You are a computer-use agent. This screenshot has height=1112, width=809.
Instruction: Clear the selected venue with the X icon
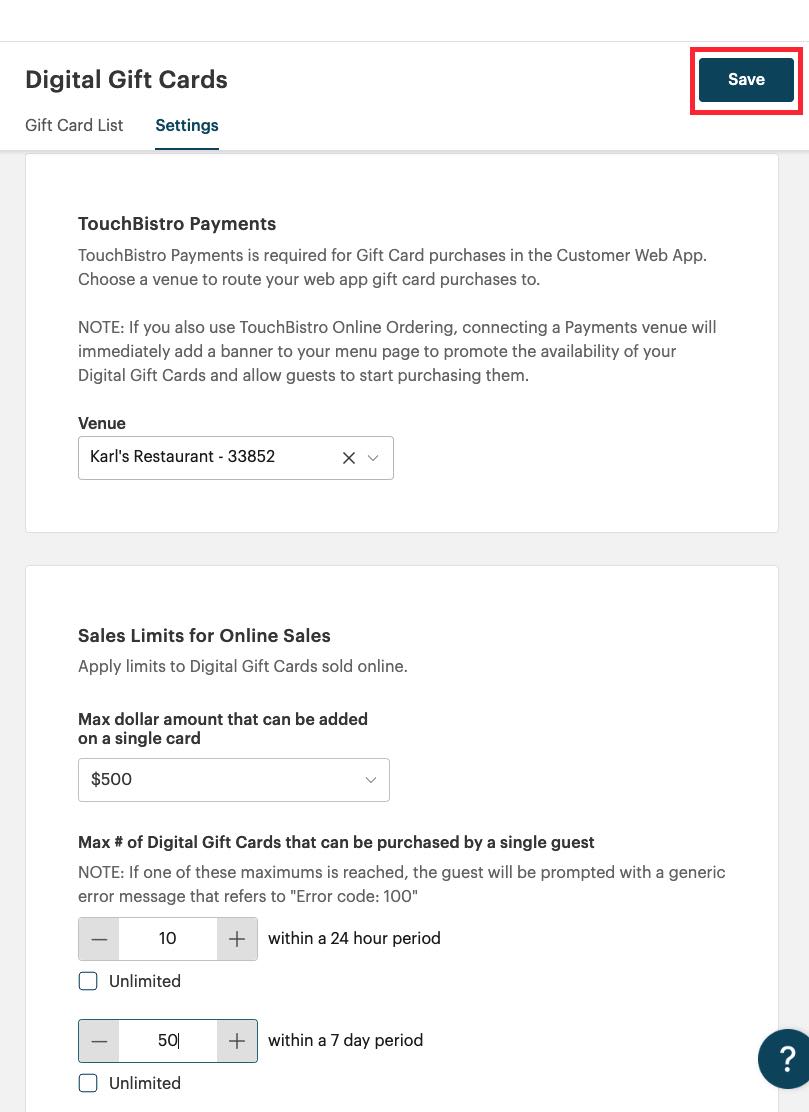tap(348, 457)
